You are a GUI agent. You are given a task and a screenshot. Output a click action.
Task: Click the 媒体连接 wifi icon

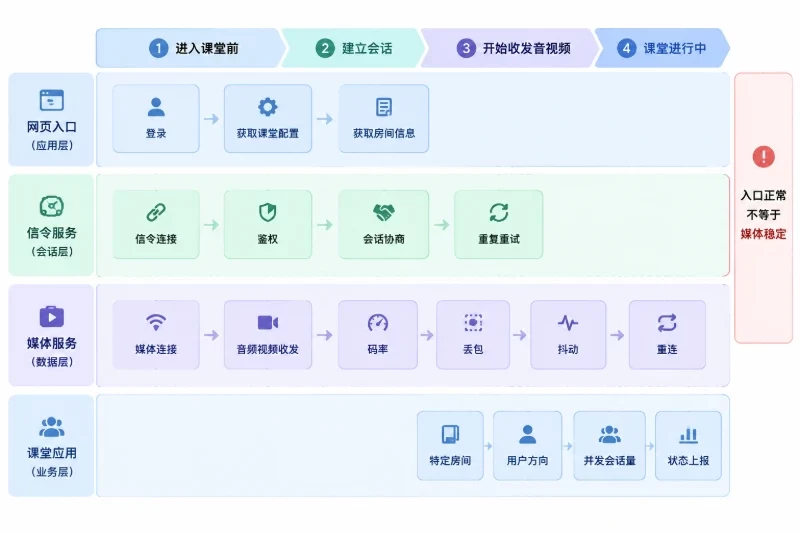coord(156,322)
